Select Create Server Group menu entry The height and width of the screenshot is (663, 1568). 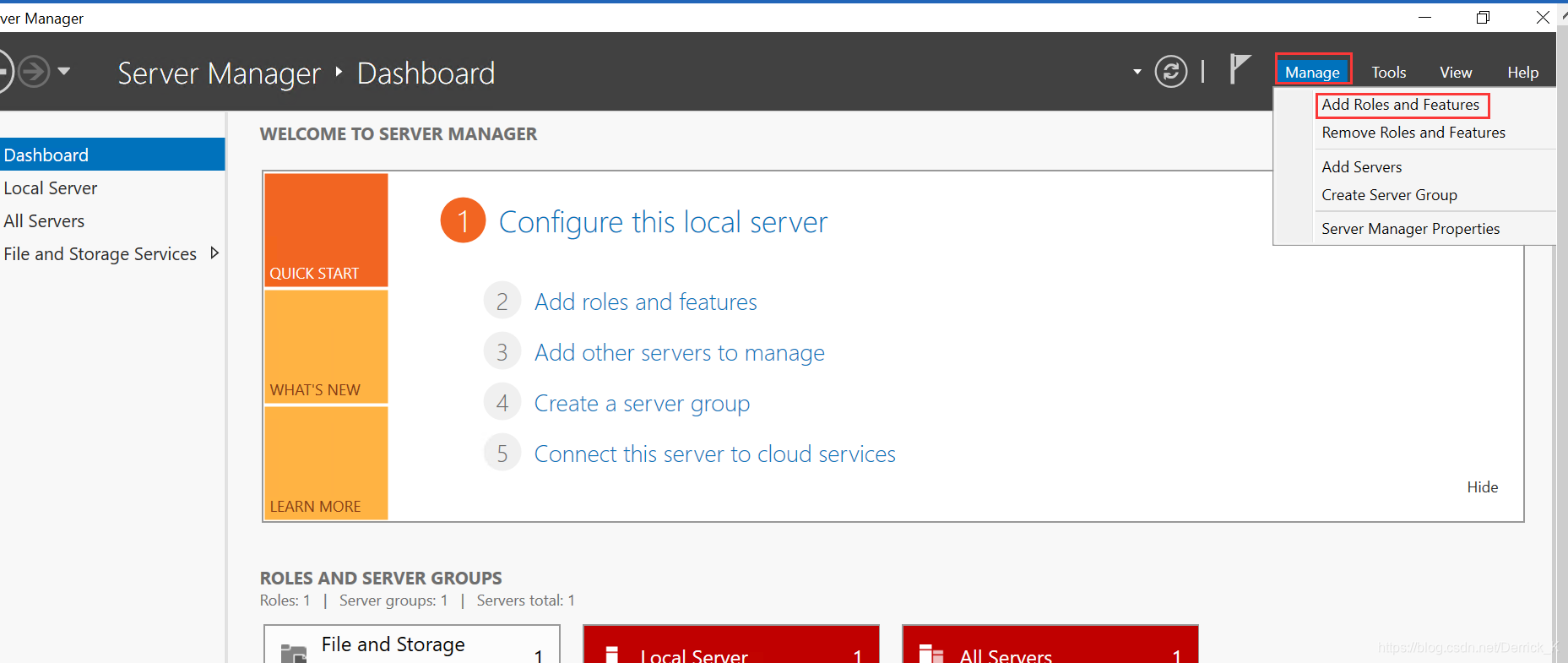1390,195
